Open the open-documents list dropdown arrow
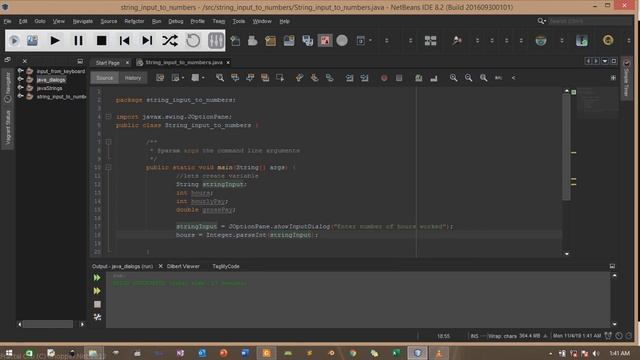 click(605, 61)
